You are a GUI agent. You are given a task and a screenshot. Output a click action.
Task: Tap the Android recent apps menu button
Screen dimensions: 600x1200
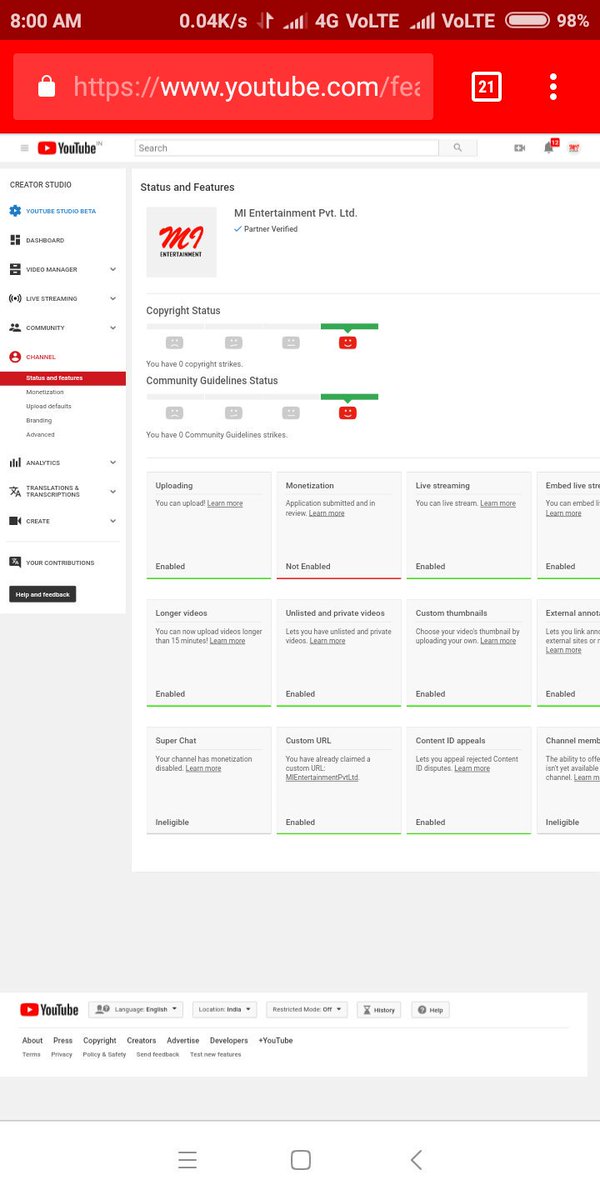tap(187, 1160)
